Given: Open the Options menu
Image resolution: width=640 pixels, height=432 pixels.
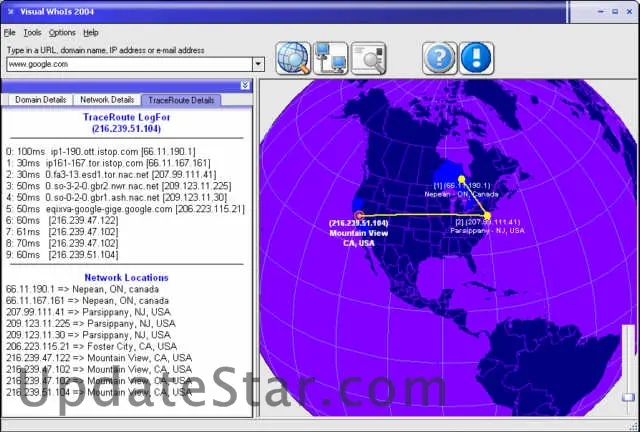Looking at the screenshot, I should click(62, 33).
